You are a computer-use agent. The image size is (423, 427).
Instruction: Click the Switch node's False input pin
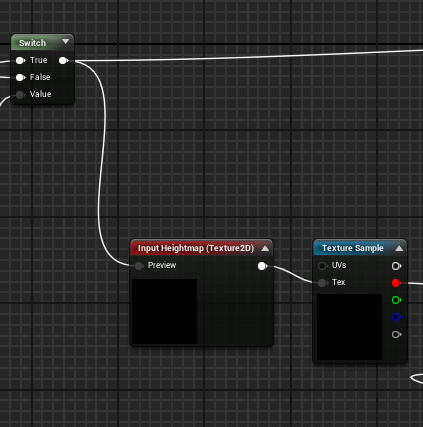(20, 77)
